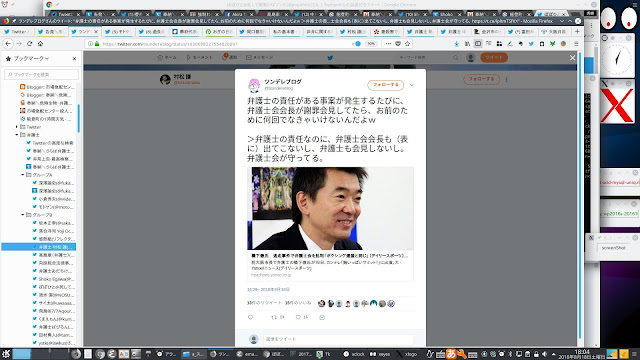Follow the profile behind the dialog
Screen dimensions: 640x360
(481, 79)
